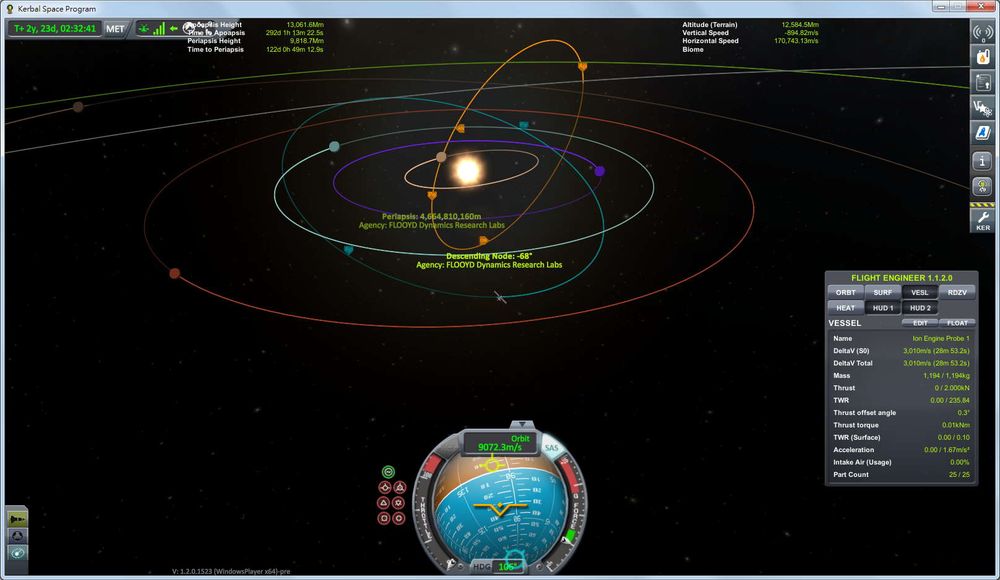
Task: Click the Kerbal toolbar icon above the KER button
Action: pos(982,186)
